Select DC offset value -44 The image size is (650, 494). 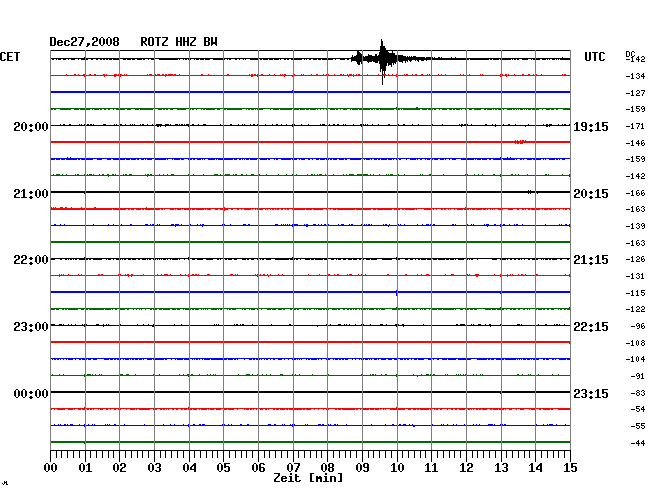638,443
